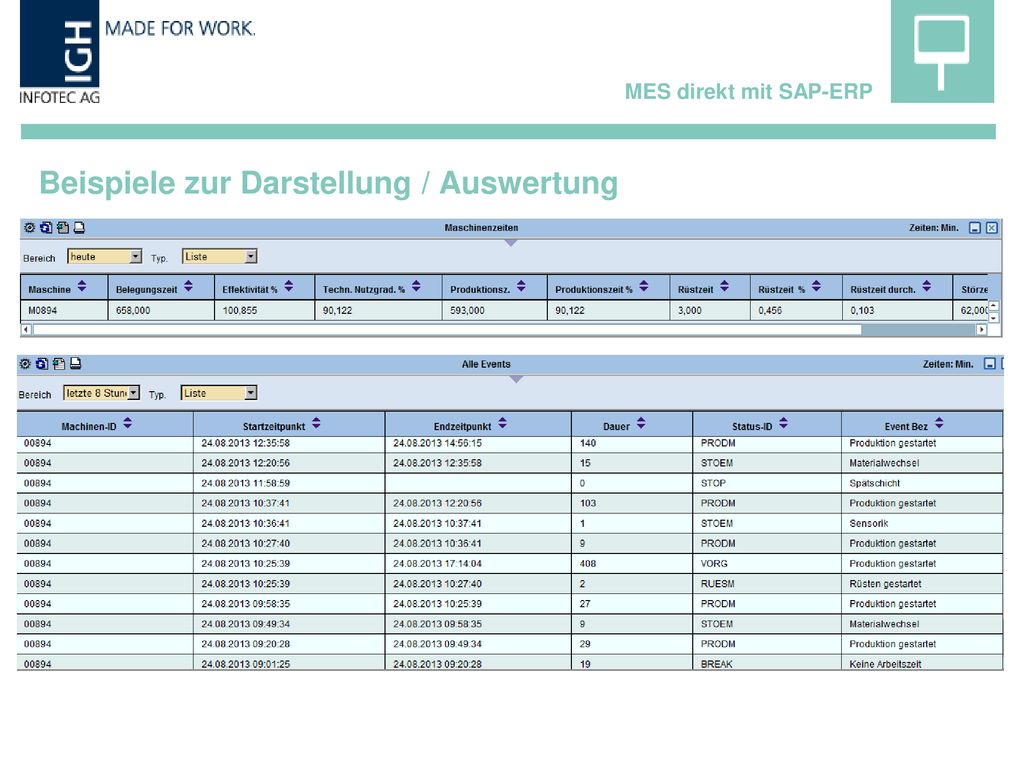Minimize the Alle Events panel
1024x768 pixels.
click(990, 364)
